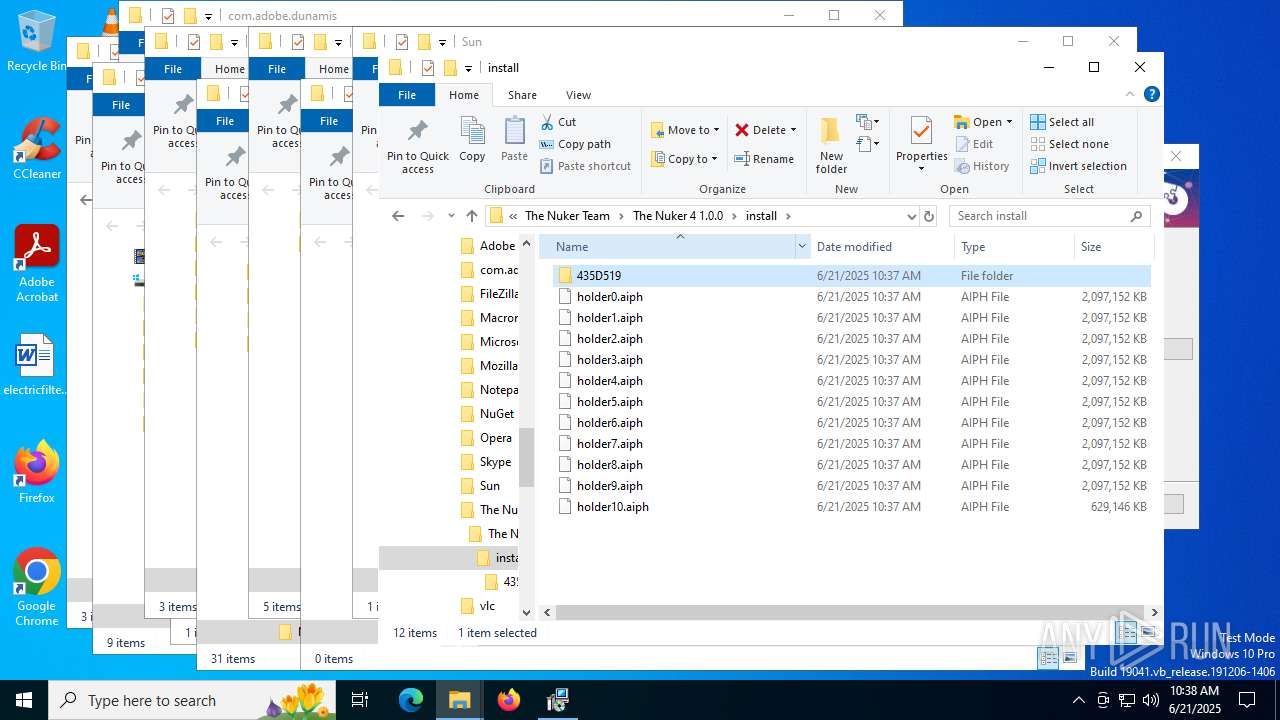
Task: Switch to Details view layout icon
Action: [1127, 632]
